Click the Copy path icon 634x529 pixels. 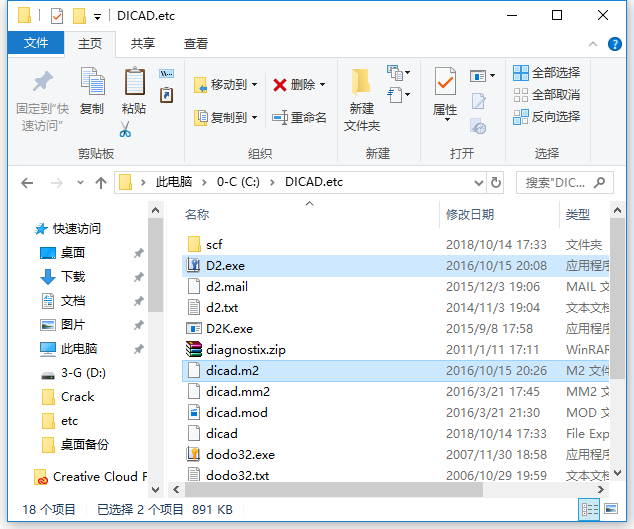tap(167, 74)
